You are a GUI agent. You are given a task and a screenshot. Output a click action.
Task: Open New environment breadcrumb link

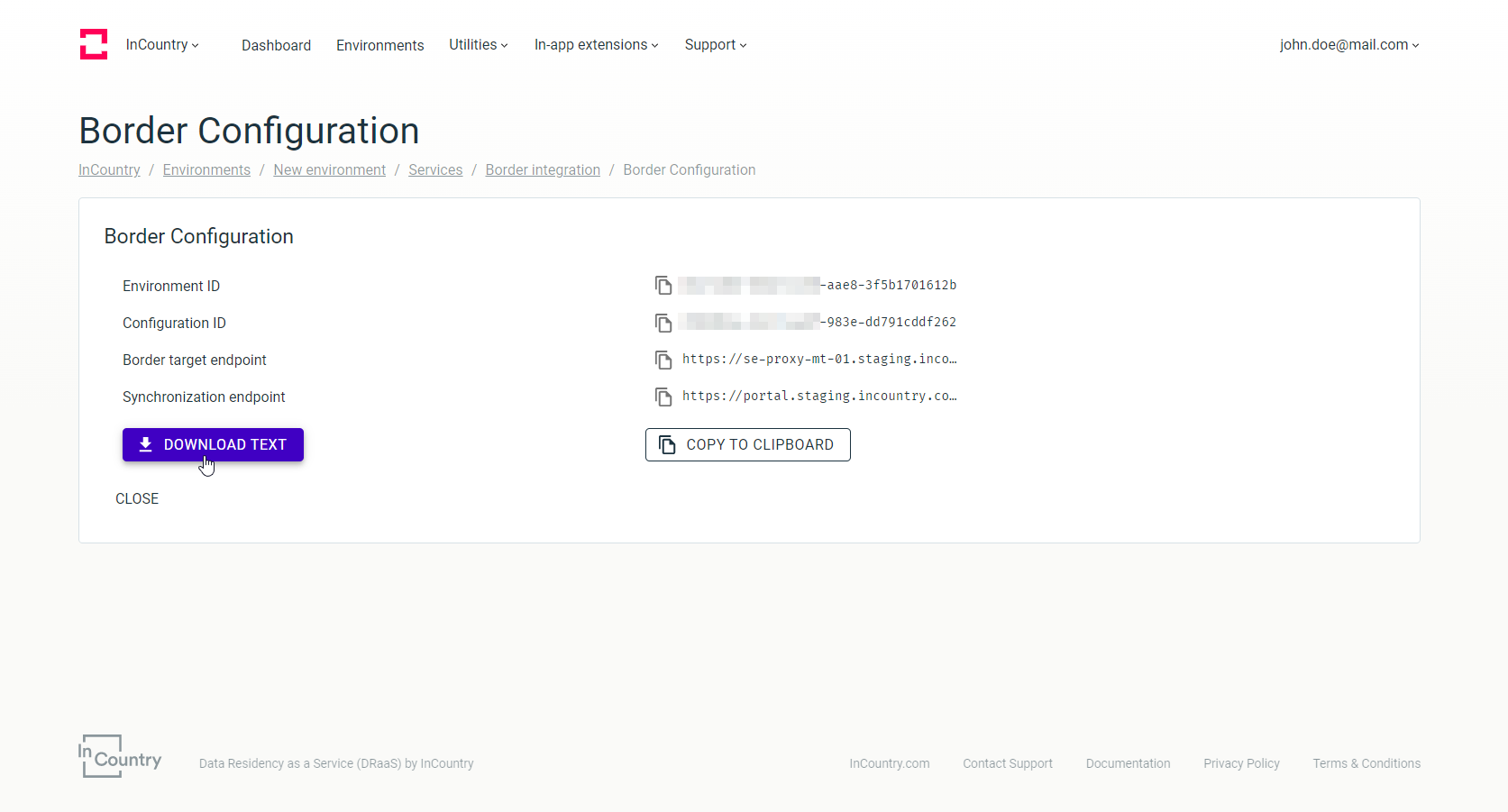[330, 170]
